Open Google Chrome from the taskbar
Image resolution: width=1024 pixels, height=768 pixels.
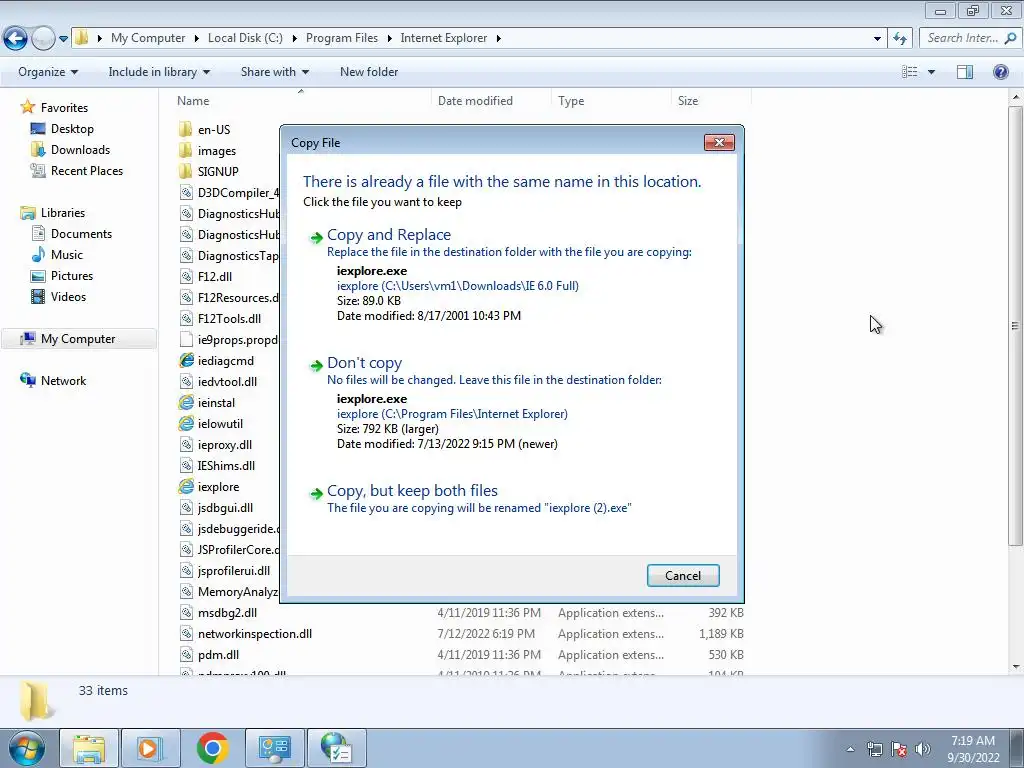click(x=212, y=748)
